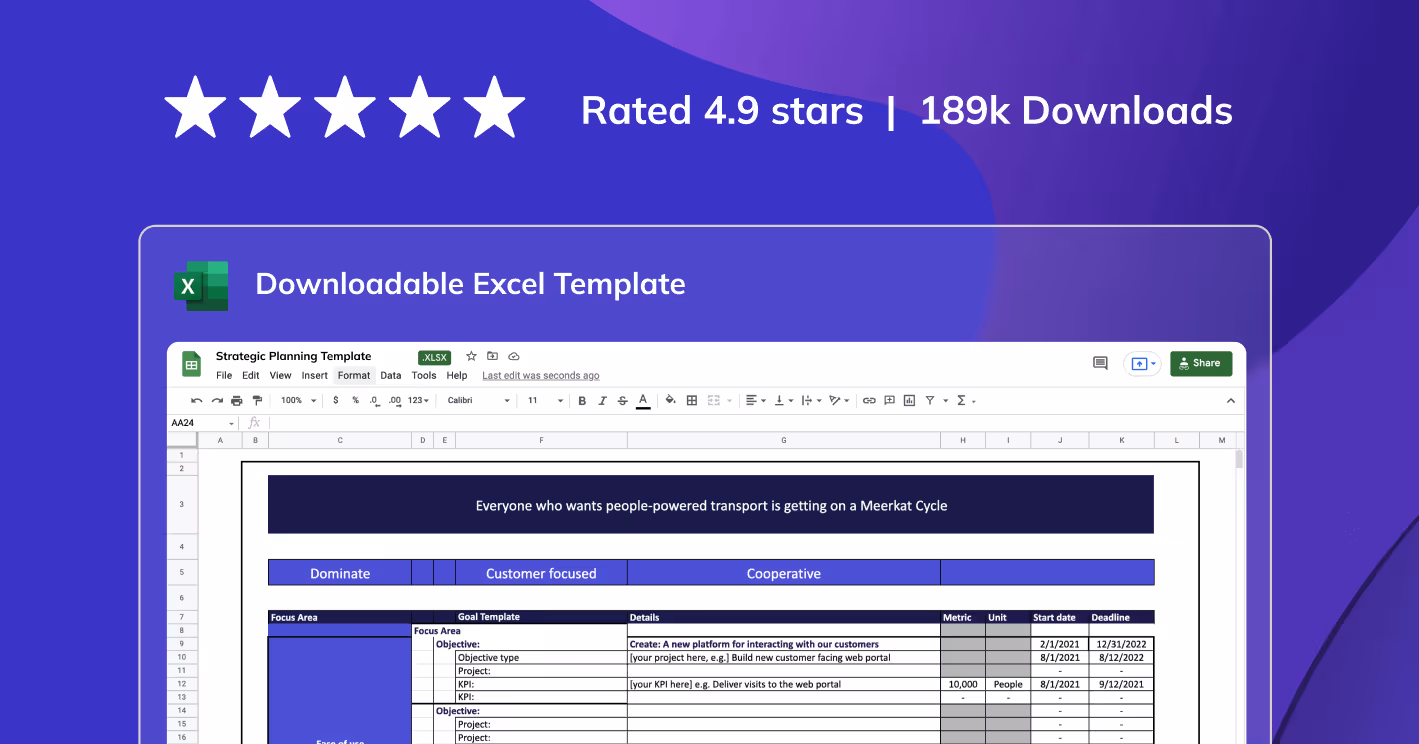
Task: Click the Google Sheets home icon
Action: (x=191, y=364)
